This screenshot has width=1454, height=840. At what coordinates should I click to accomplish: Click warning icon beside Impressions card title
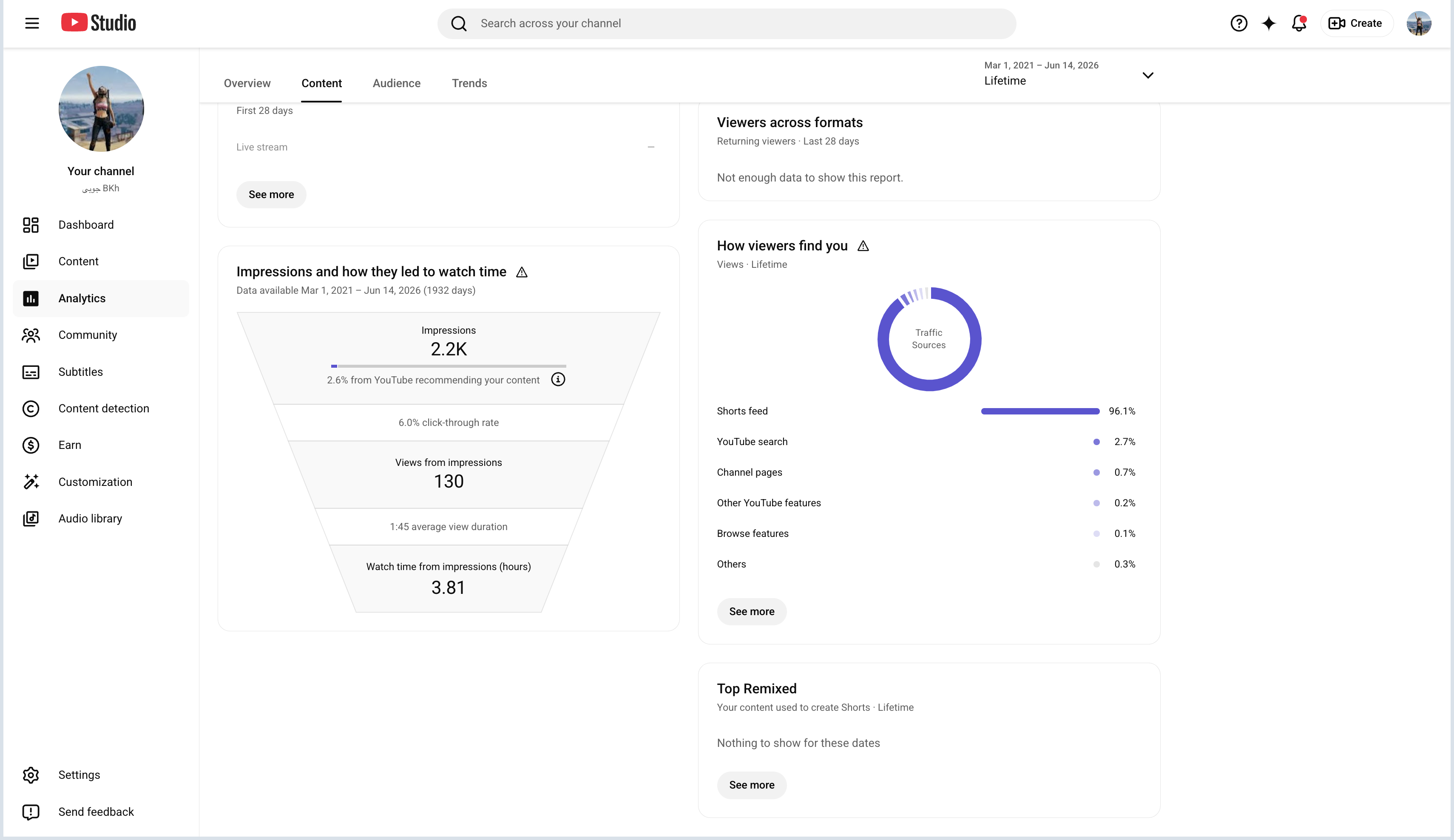(x=522, y=272)
